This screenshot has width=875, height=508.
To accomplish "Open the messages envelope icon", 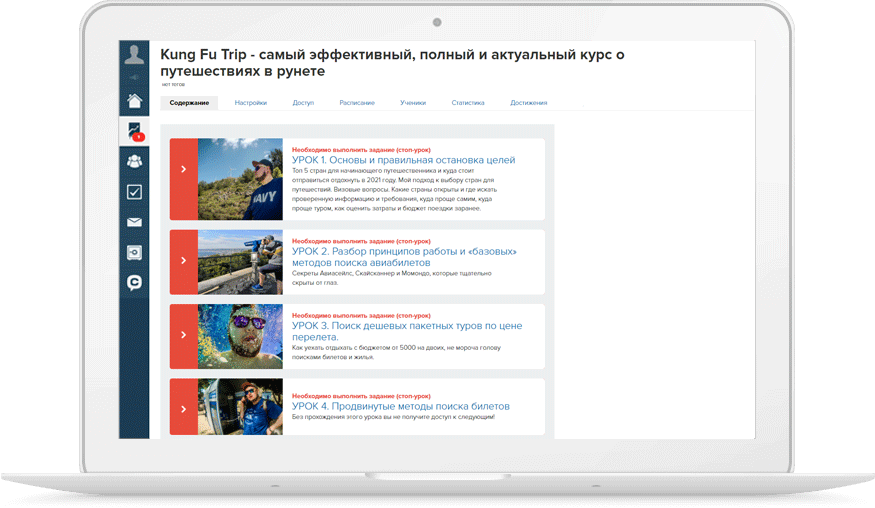I will [134, 222].
